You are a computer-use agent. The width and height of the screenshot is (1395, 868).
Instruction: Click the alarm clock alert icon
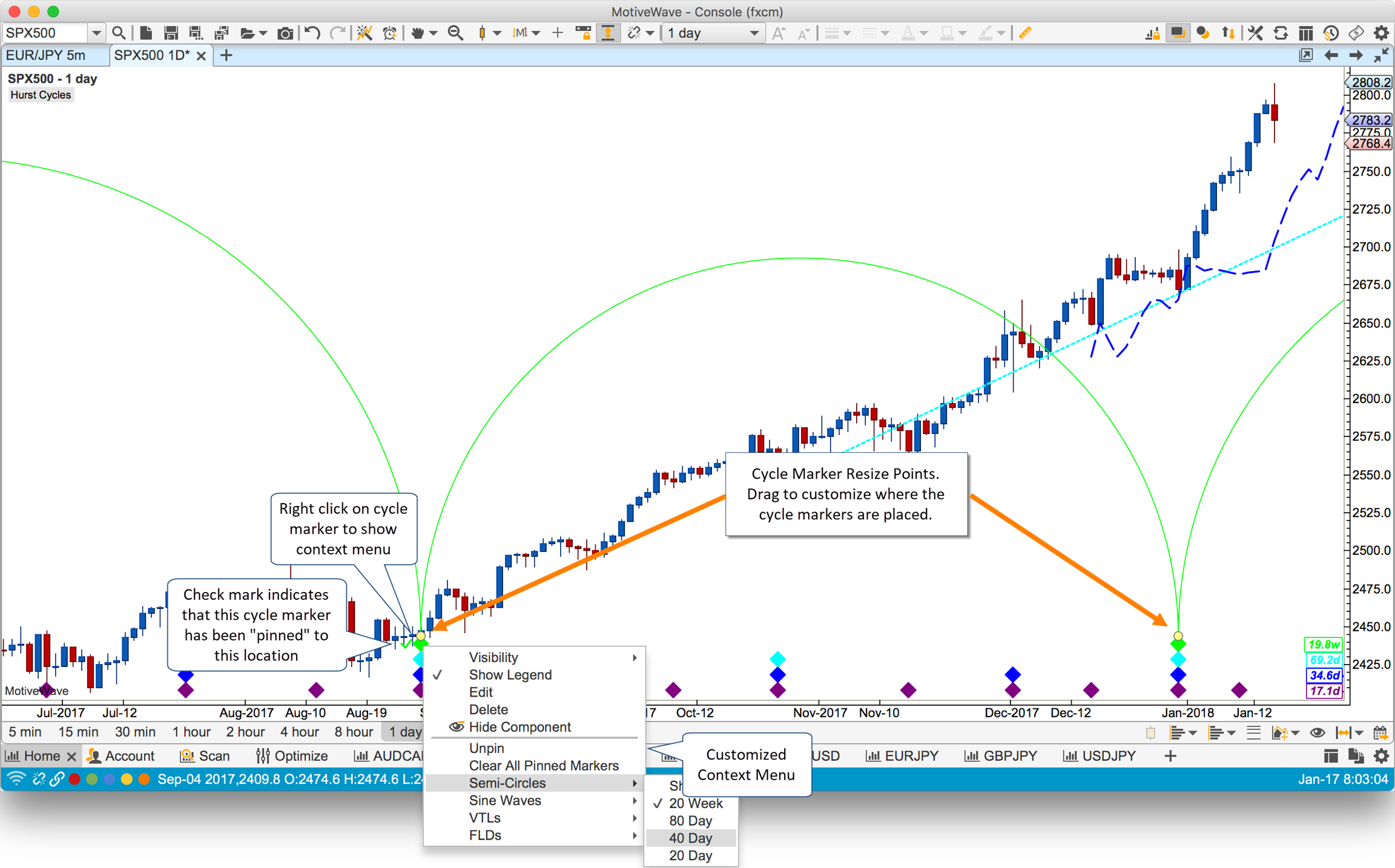click(390, 33)
